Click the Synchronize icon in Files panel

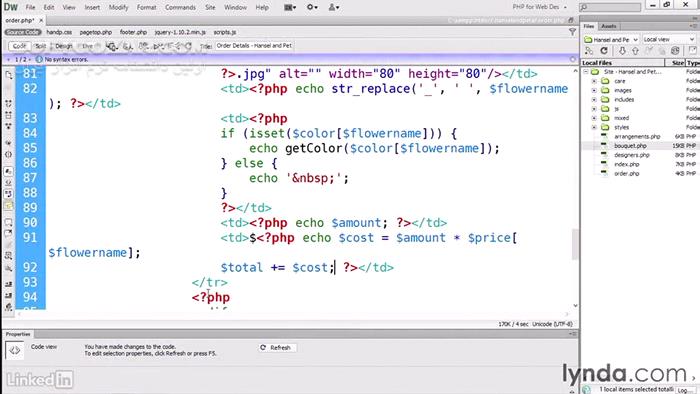(675, 51)
